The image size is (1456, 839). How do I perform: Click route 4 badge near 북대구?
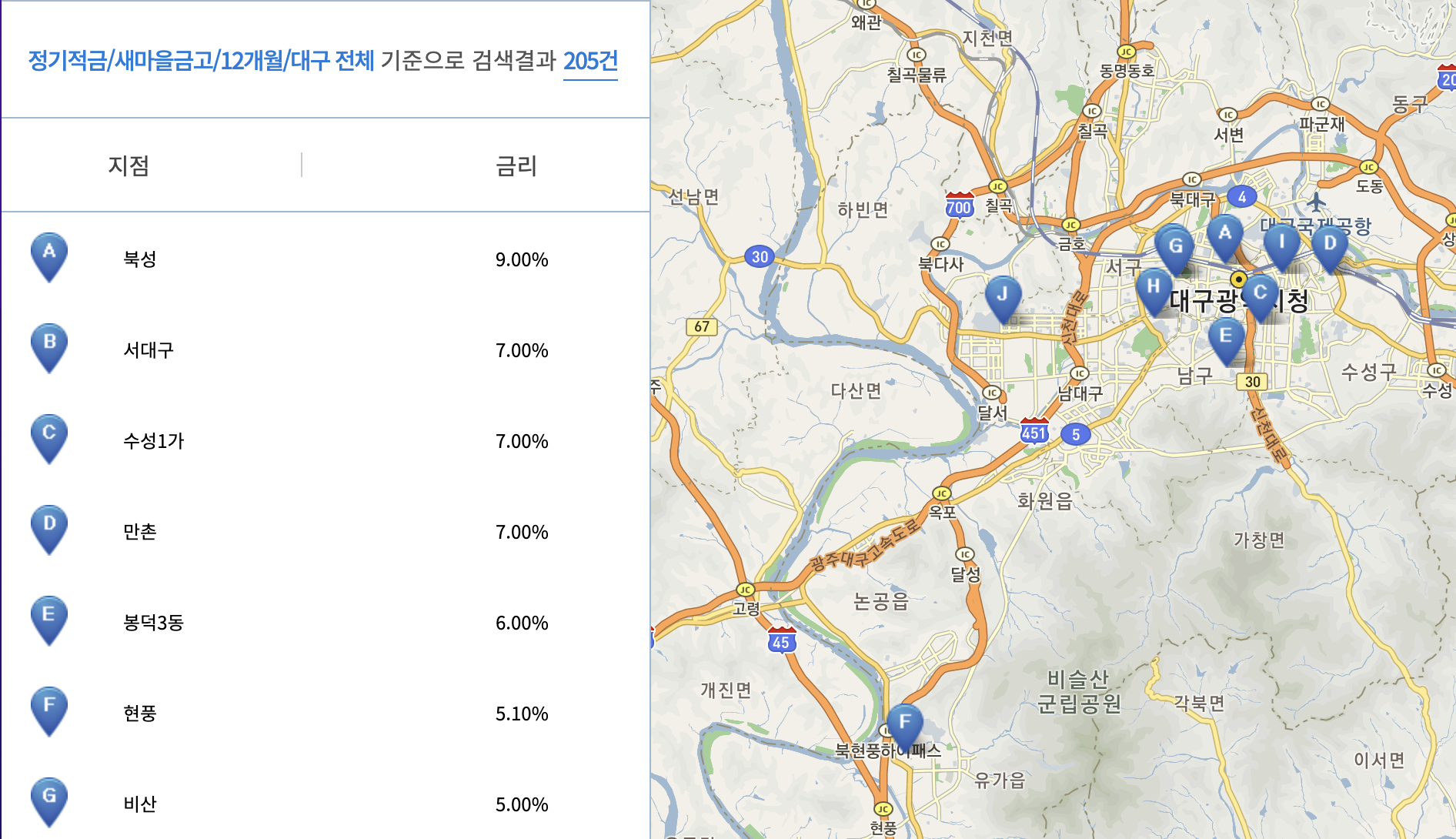point(1241,196)
